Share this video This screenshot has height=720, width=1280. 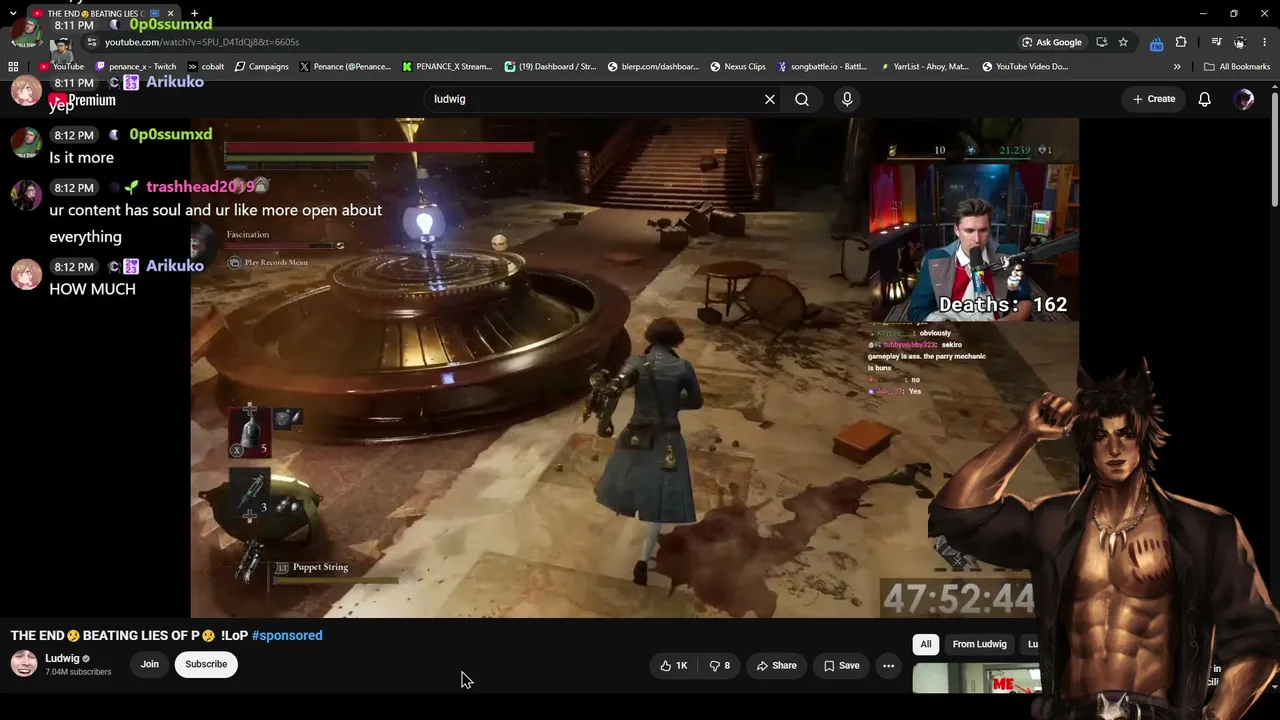(777, 666)
